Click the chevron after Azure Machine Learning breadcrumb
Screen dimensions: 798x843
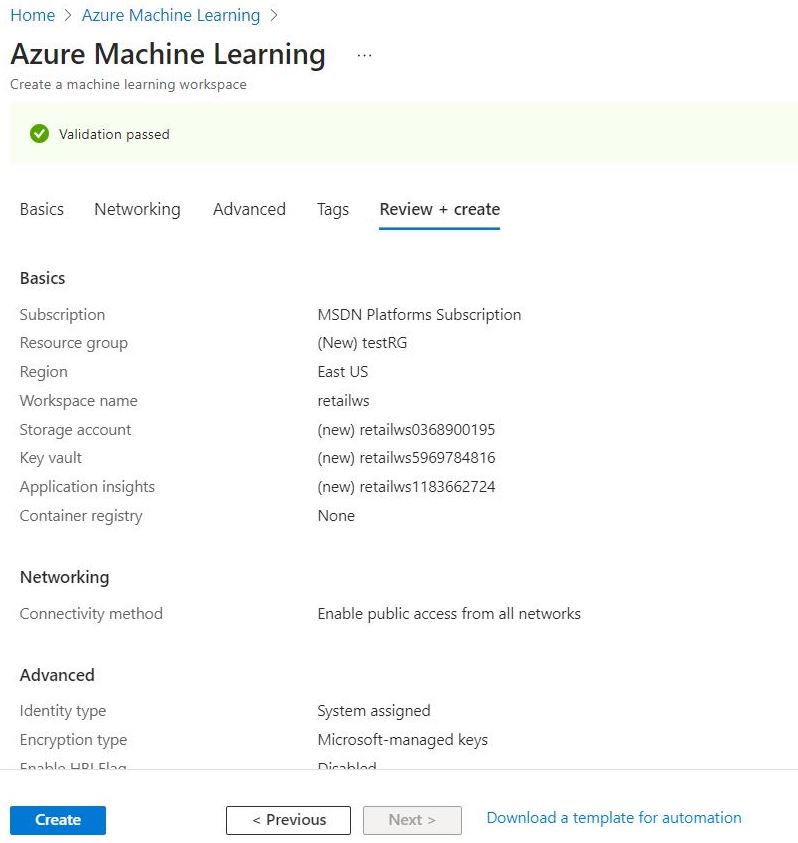272,15
